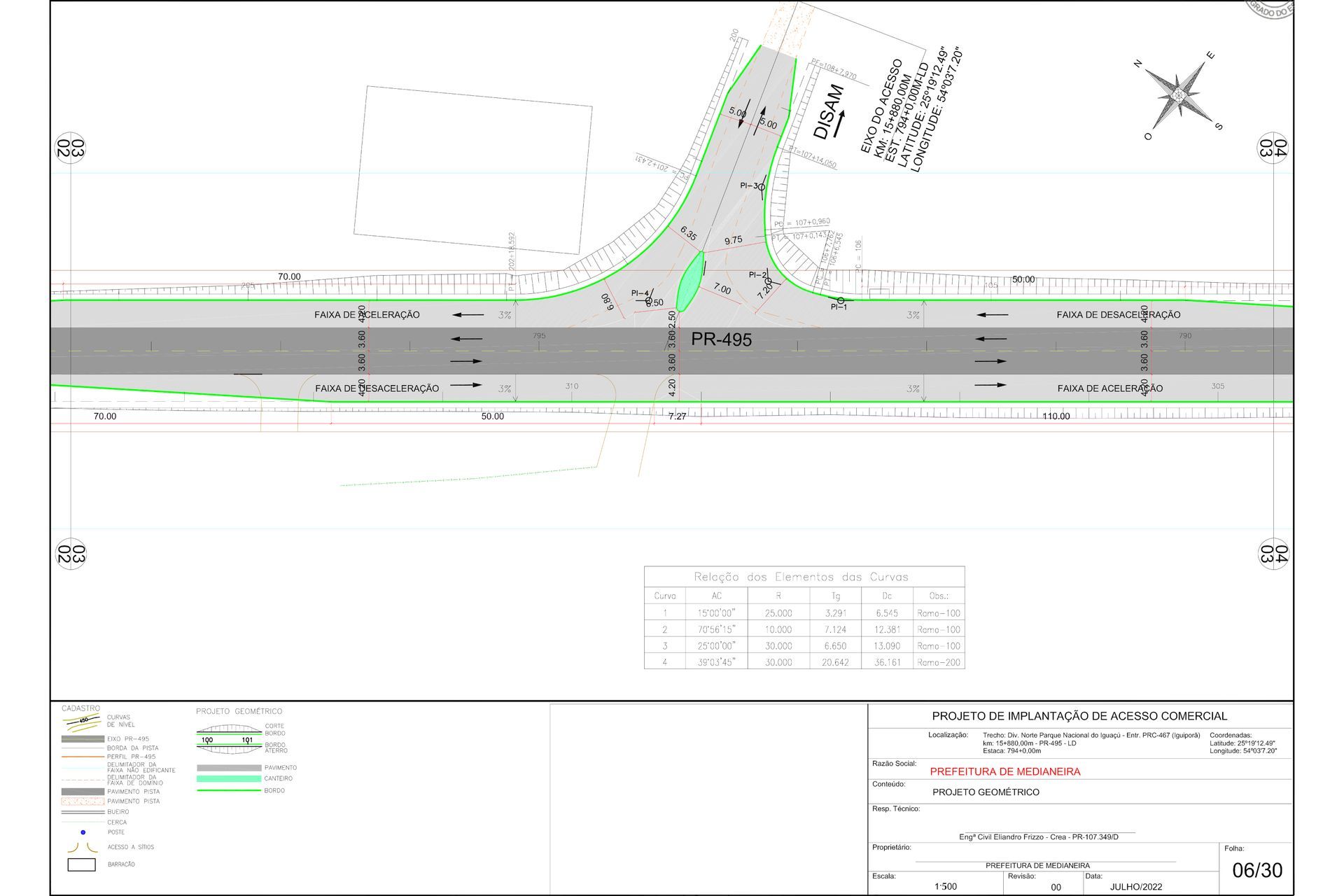This screenshot has height=896, width=1344.
Task: Click the gray Pavimento legend swatch
Action: tap(229, 768)
